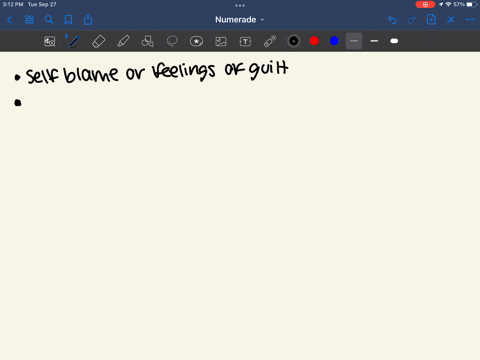The height and width of the screenshot is (360, 480).
Task: Tap the battery status indicator
Action: [472, 5]
